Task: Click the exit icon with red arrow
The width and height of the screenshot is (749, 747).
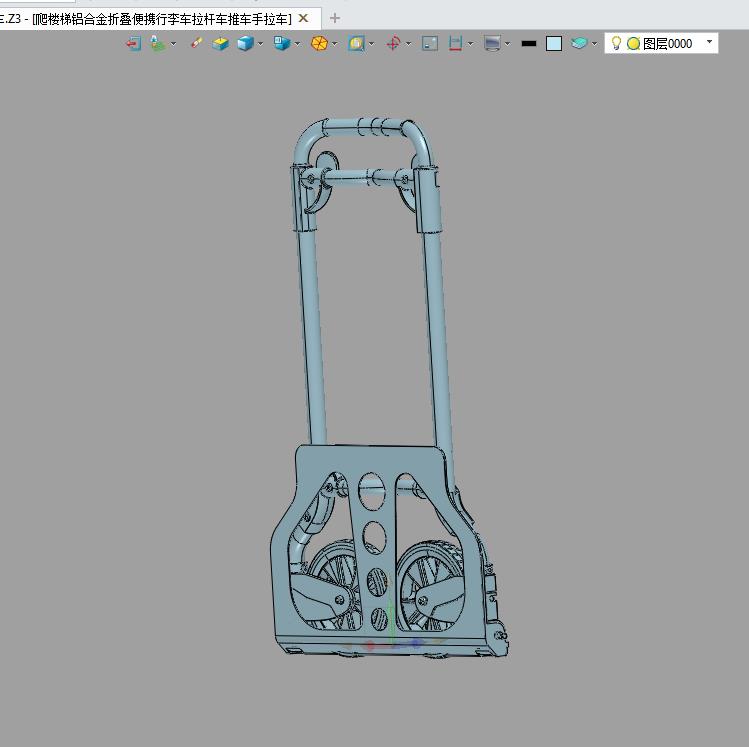Action: 134,43
